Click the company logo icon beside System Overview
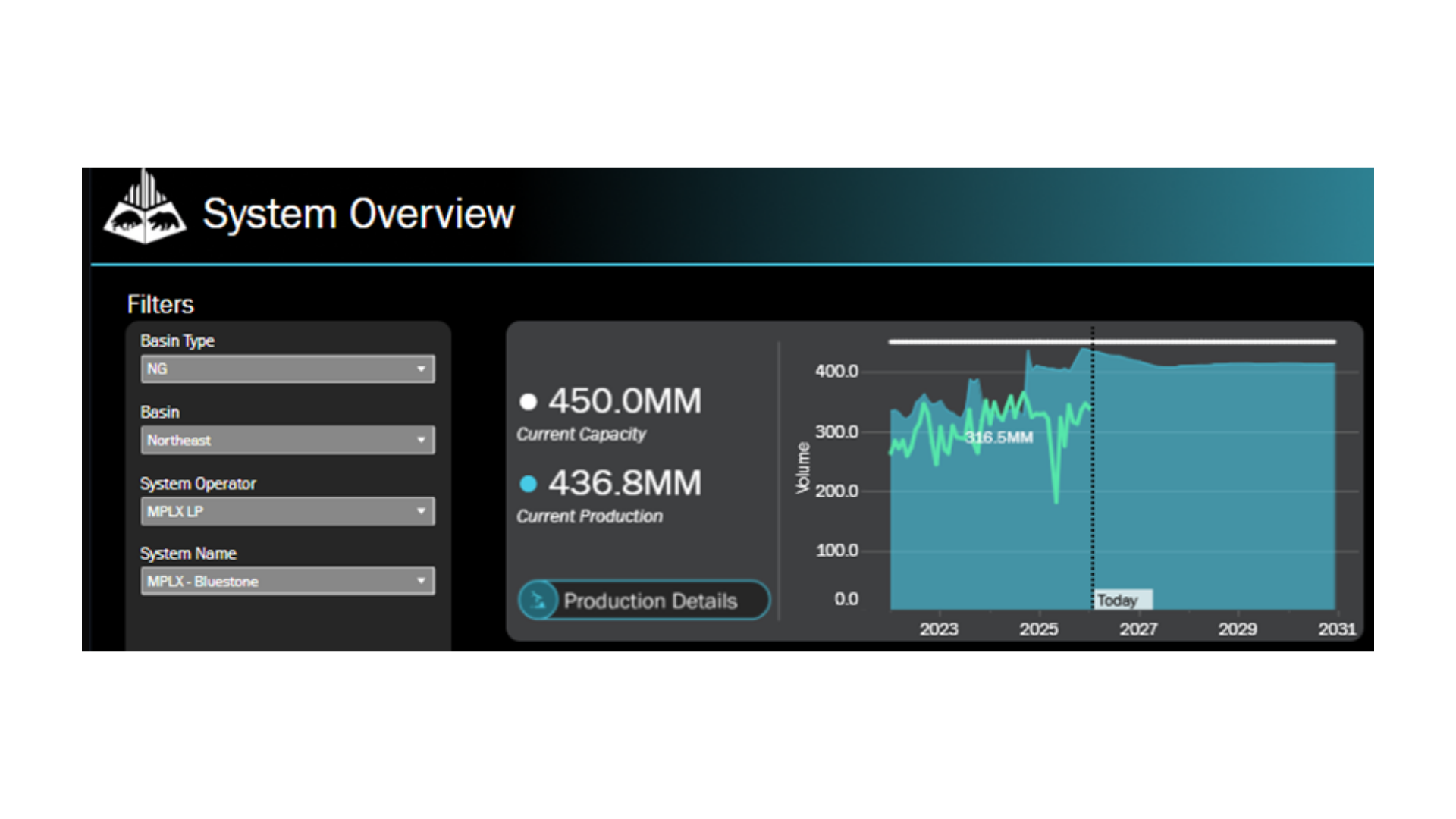Viewport: 1456px width, 819px height. tap(145, 208)
